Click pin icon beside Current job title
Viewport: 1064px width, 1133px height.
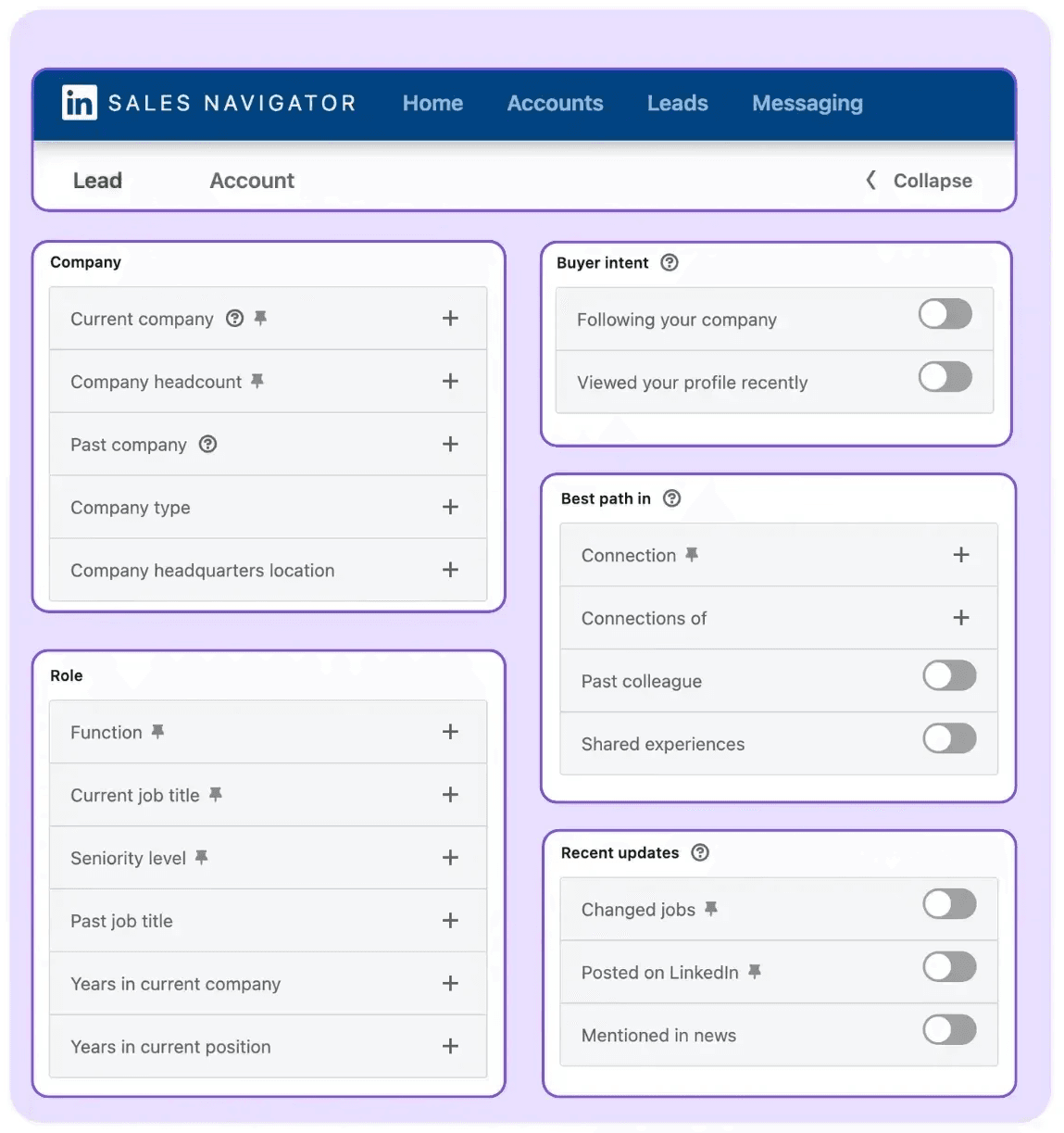click(x=216, y=795)
